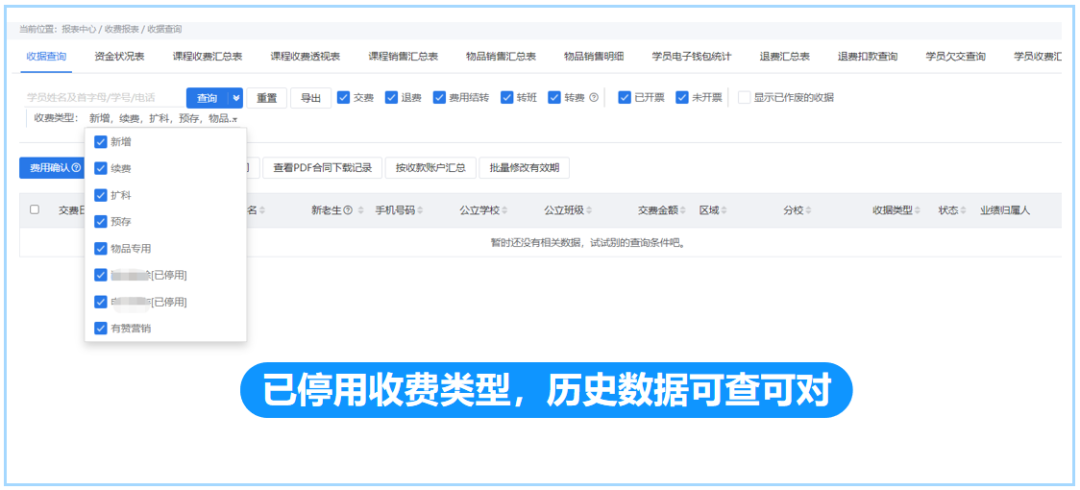Open the 收据查询 tab
Screen dimensions: 1080x490
[x=46, y=57]
